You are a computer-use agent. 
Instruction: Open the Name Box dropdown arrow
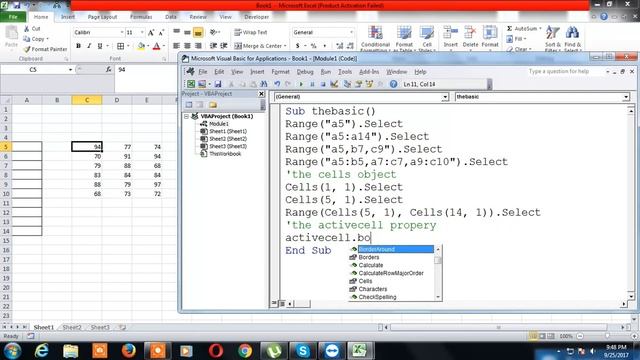[70, 70]
